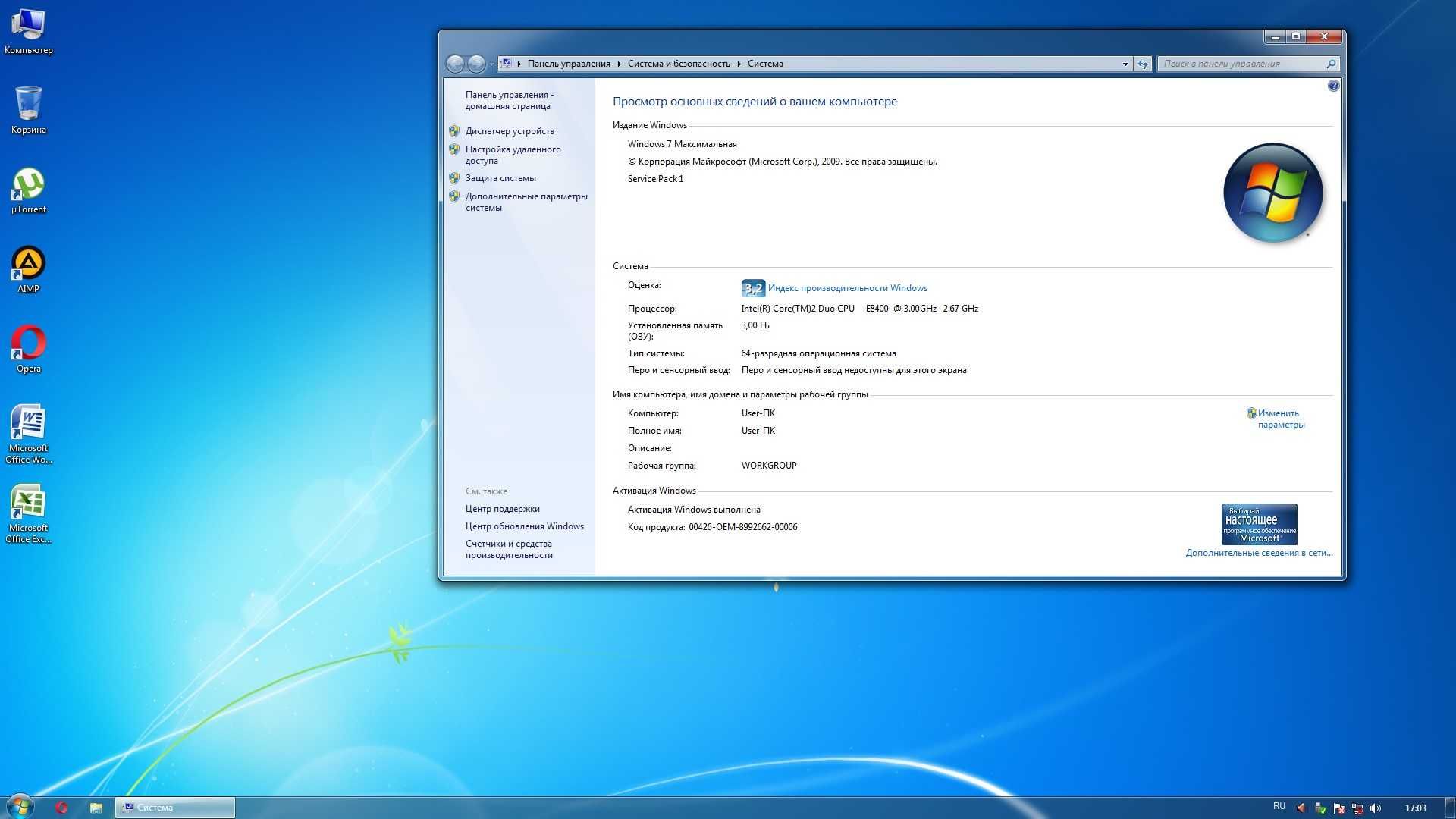Go back with the navigation arrow
This screenshot has height=819, width=1456.
(455, 64)
